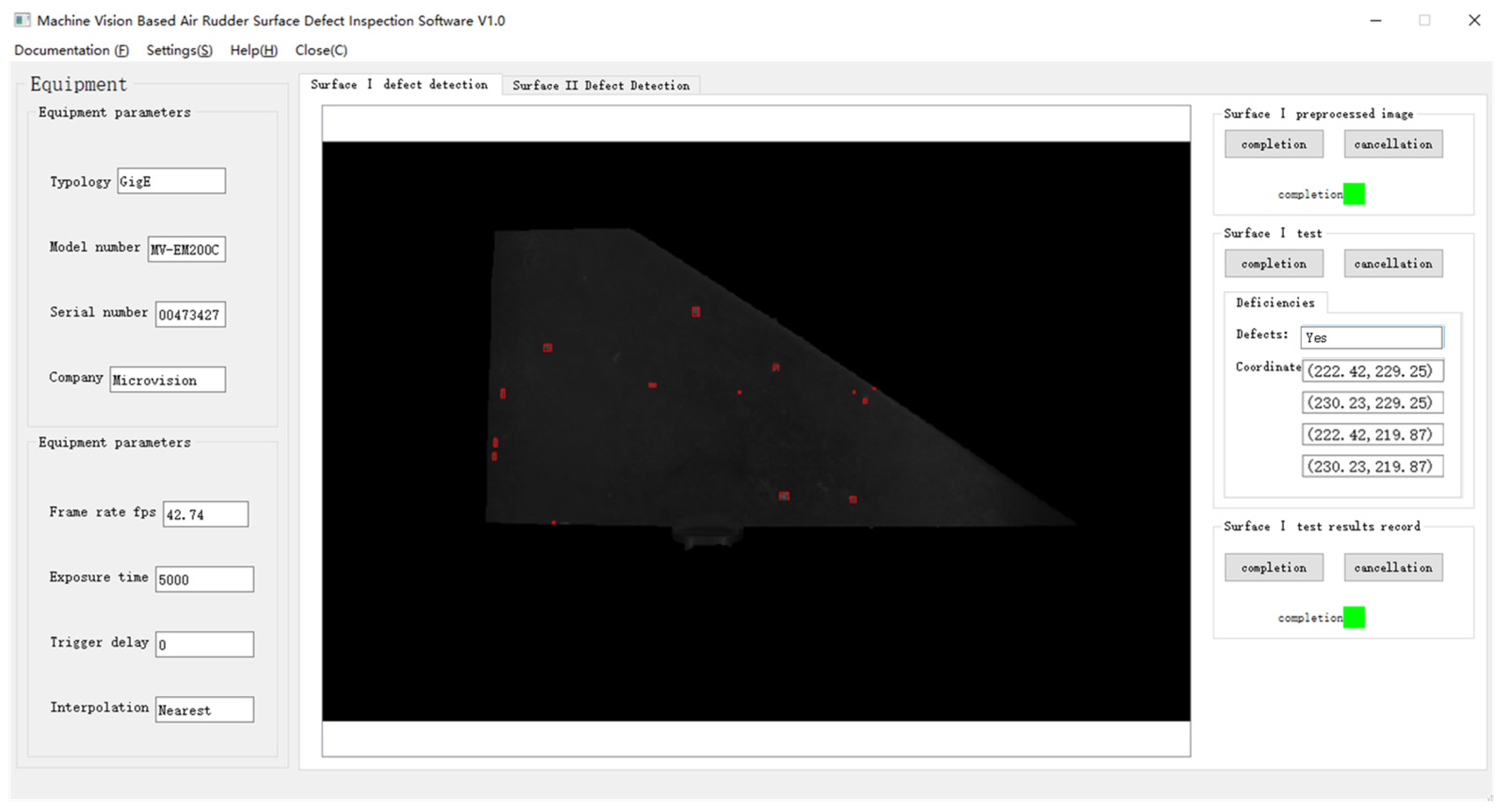Image resolution: width=1504 pixels, height=812 pixels.
Task: Open the Deficiencies tab
Action: [1275, 302]
